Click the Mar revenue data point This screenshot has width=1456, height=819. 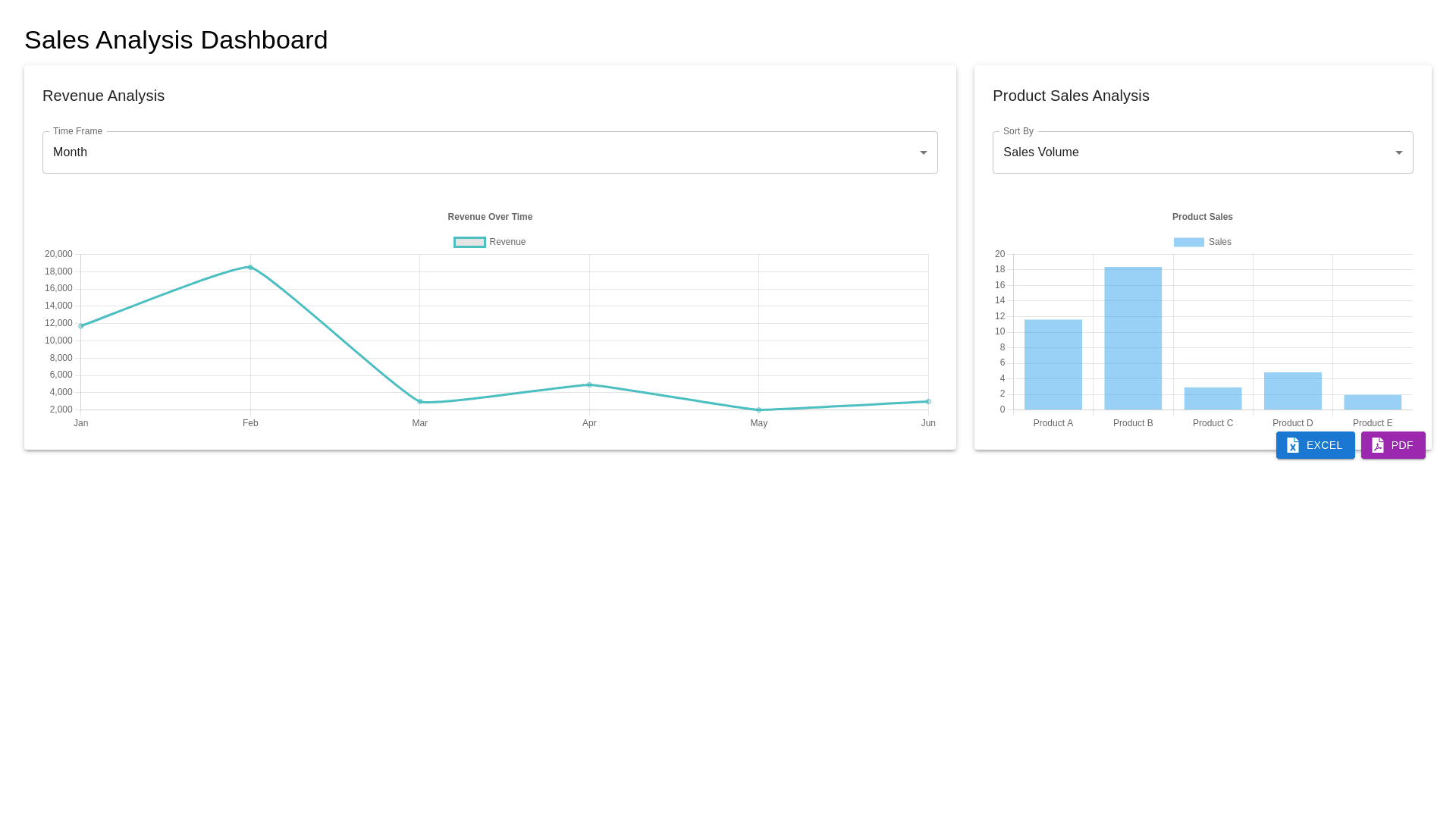(x=420, y=402)
